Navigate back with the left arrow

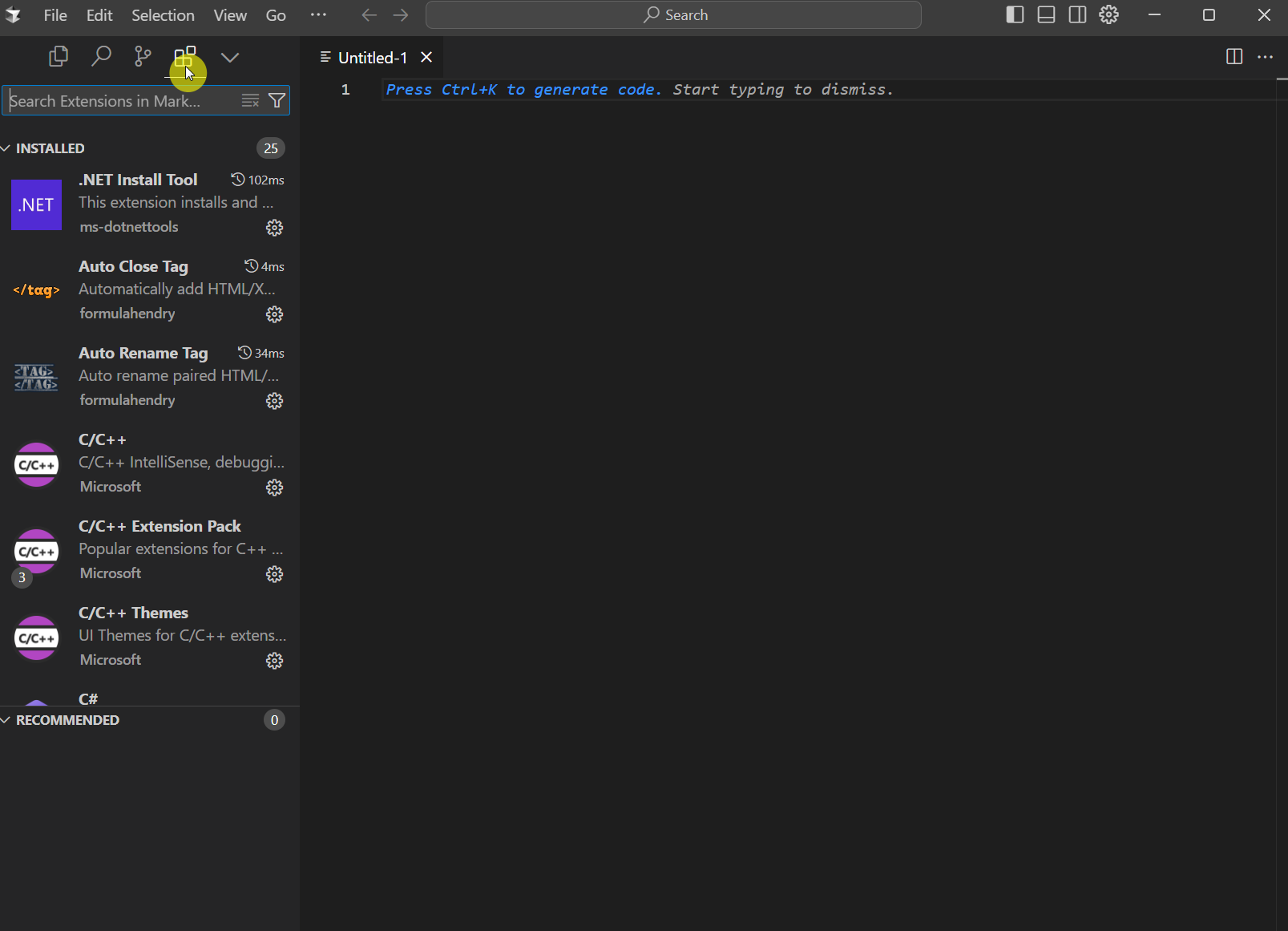click(369, 15)
